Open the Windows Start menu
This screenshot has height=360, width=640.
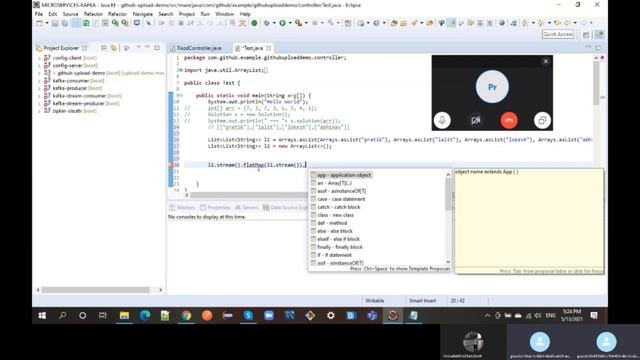[42, 316]
